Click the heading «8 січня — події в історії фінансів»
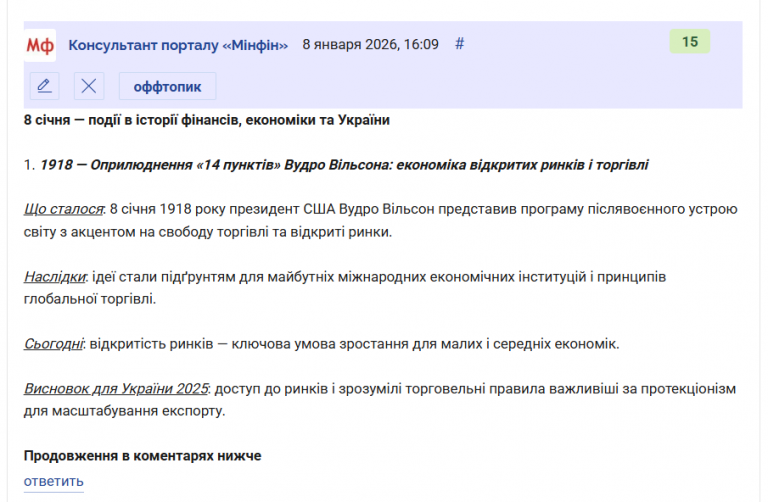Viewport: 768px width, 502px height. click(x=207, y=120)
